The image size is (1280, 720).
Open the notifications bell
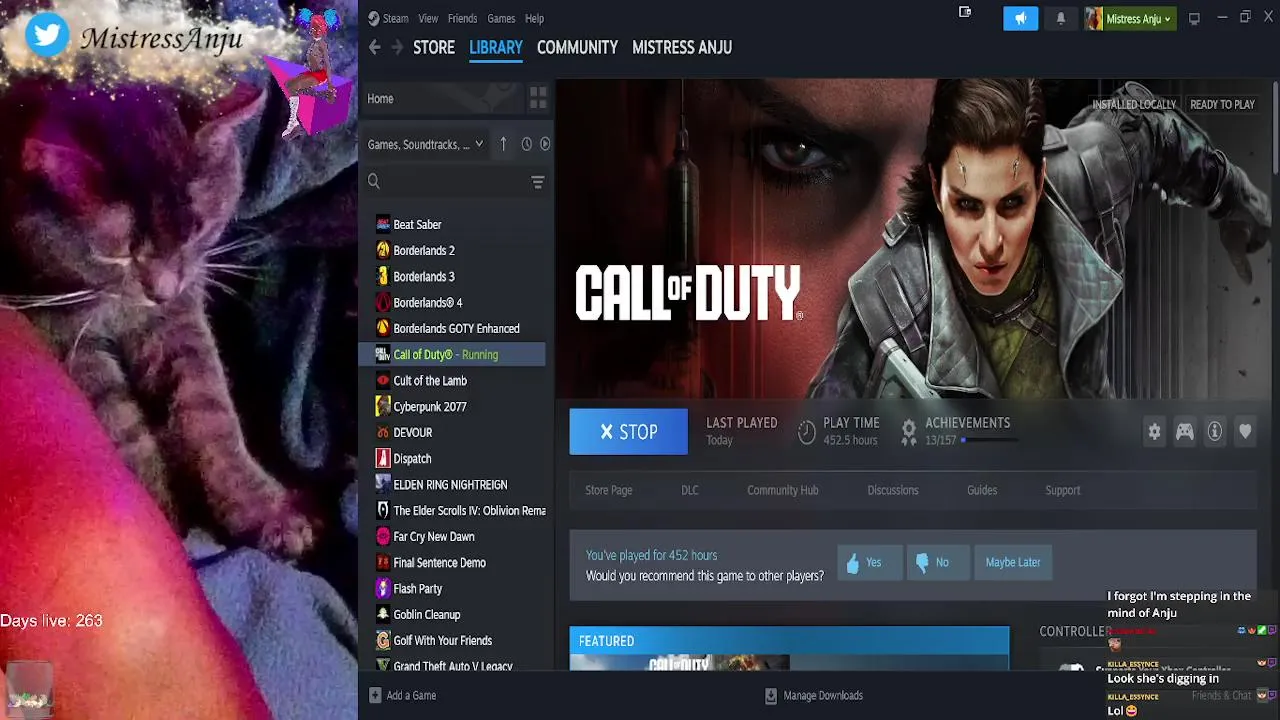coord(1061,18)
